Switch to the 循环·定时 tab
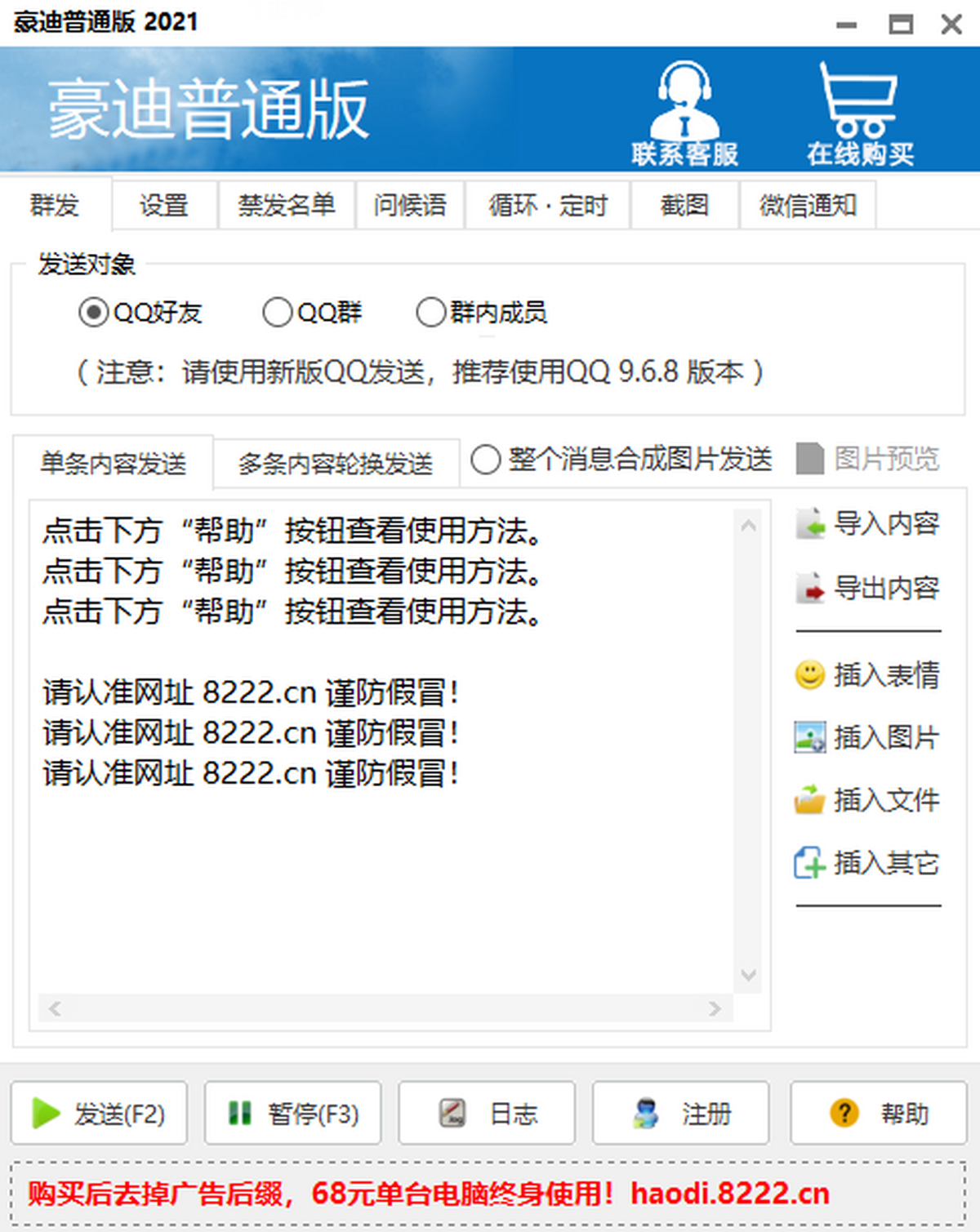This screenshot has width=980, height=1232. click(548, 205)
